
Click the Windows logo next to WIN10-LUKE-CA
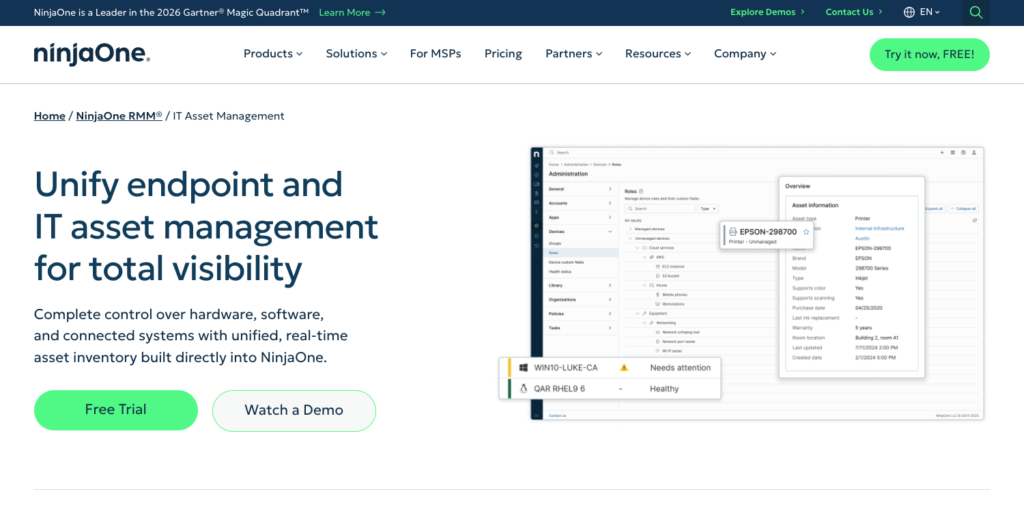tap(522, 367)
